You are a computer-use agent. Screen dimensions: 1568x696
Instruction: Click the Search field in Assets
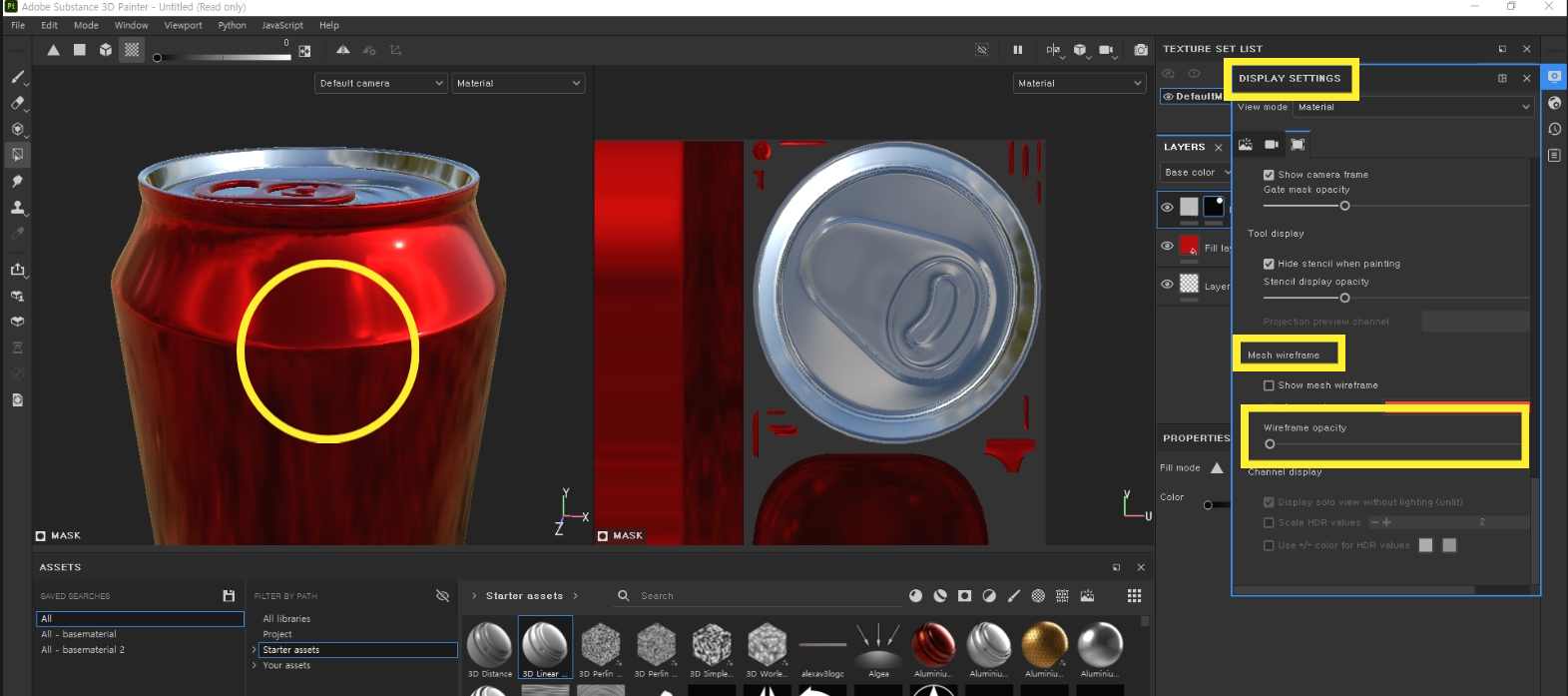(x=759, y=596)
